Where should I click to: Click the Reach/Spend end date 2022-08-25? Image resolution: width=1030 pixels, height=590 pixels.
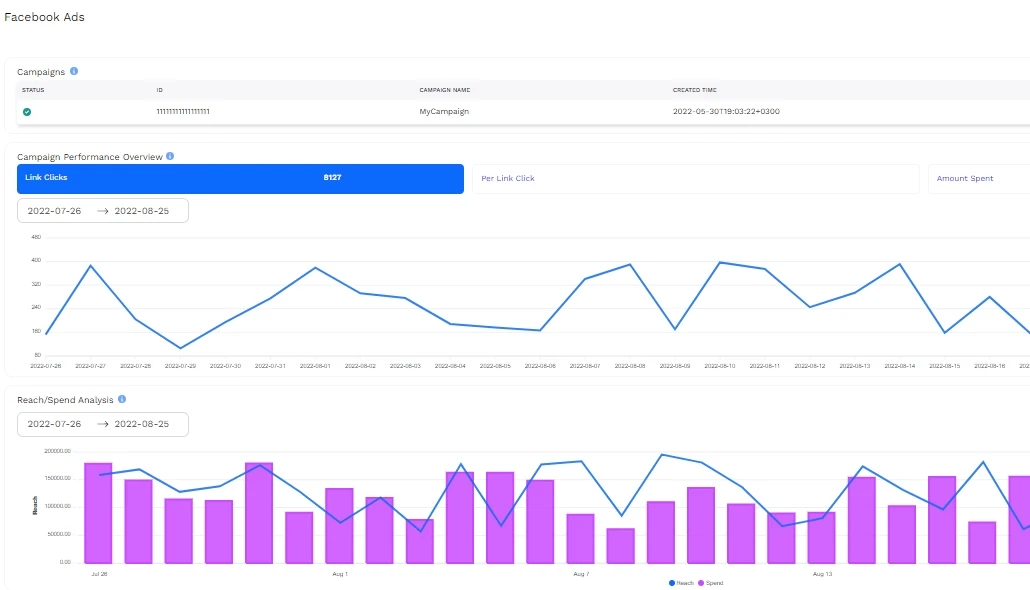(142, 424)
